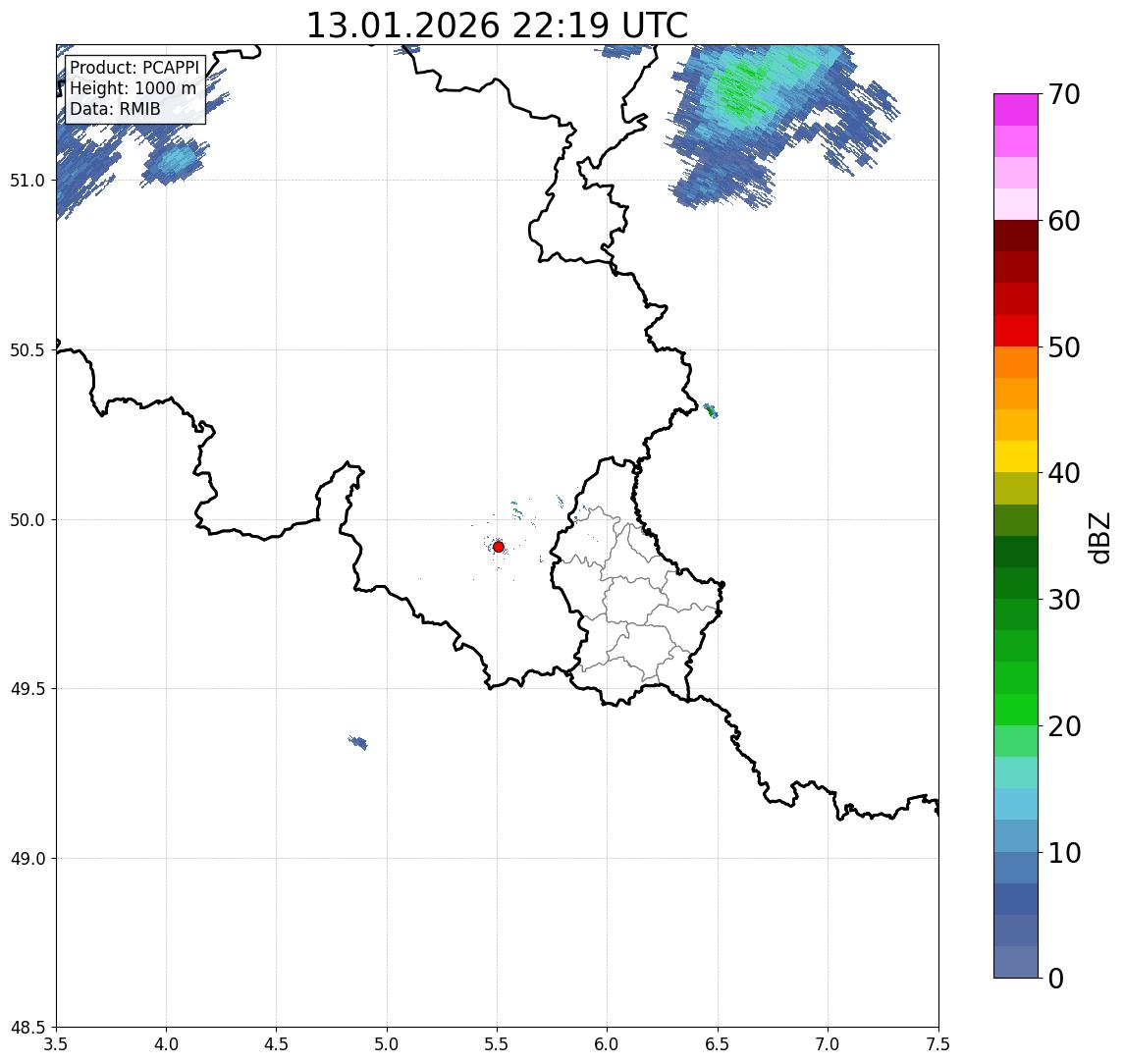Click the light blue swatch just above 10 dBZ
Viewport: 1124px width, 1064px height.
(1016, 836)
